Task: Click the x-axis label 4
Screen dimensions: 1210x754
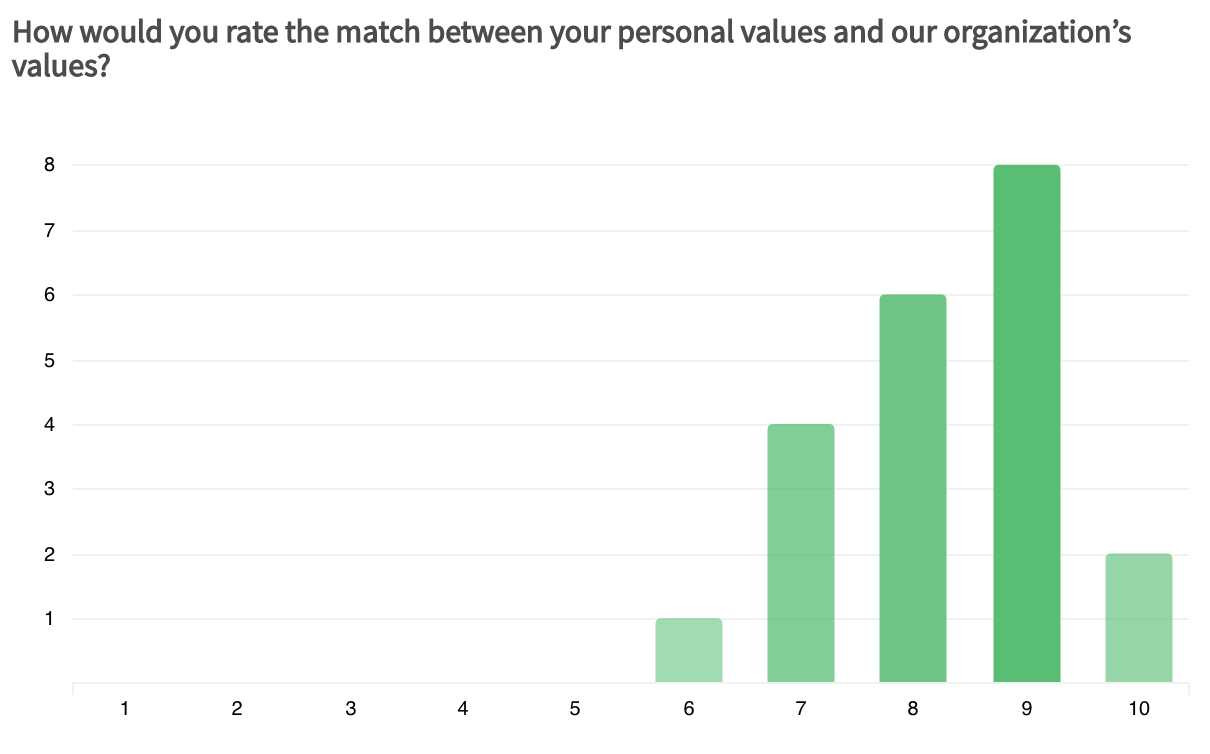Action: (x=463, y=709)
